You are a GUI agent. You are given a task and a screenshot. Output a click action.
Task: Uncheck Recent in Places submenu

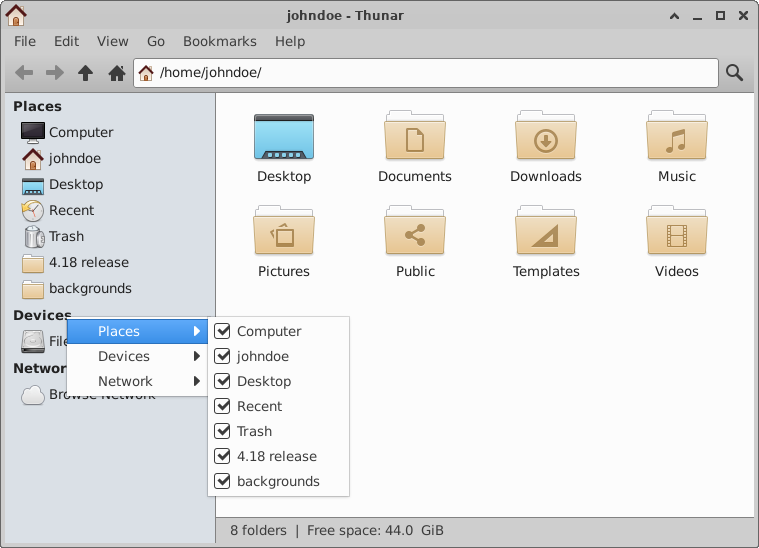tap(222, 406)
